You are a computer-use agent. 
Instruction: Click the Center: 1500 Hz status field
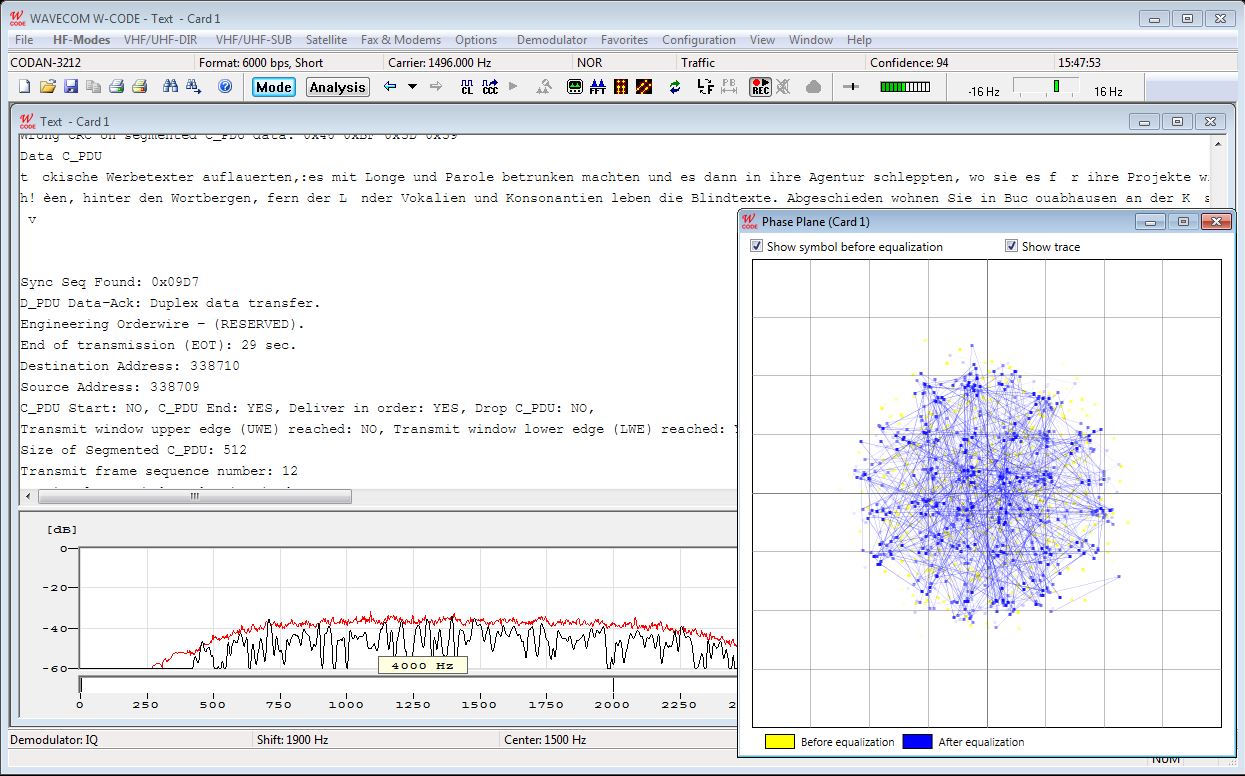pos(623,740)
